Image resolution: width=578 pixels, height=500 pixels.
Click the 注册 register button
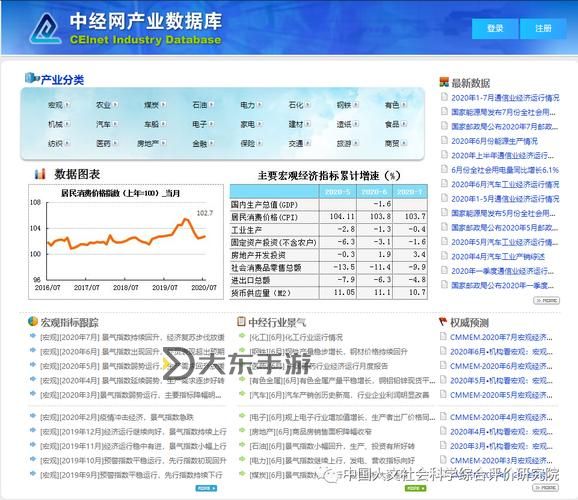tap(543, 28)
